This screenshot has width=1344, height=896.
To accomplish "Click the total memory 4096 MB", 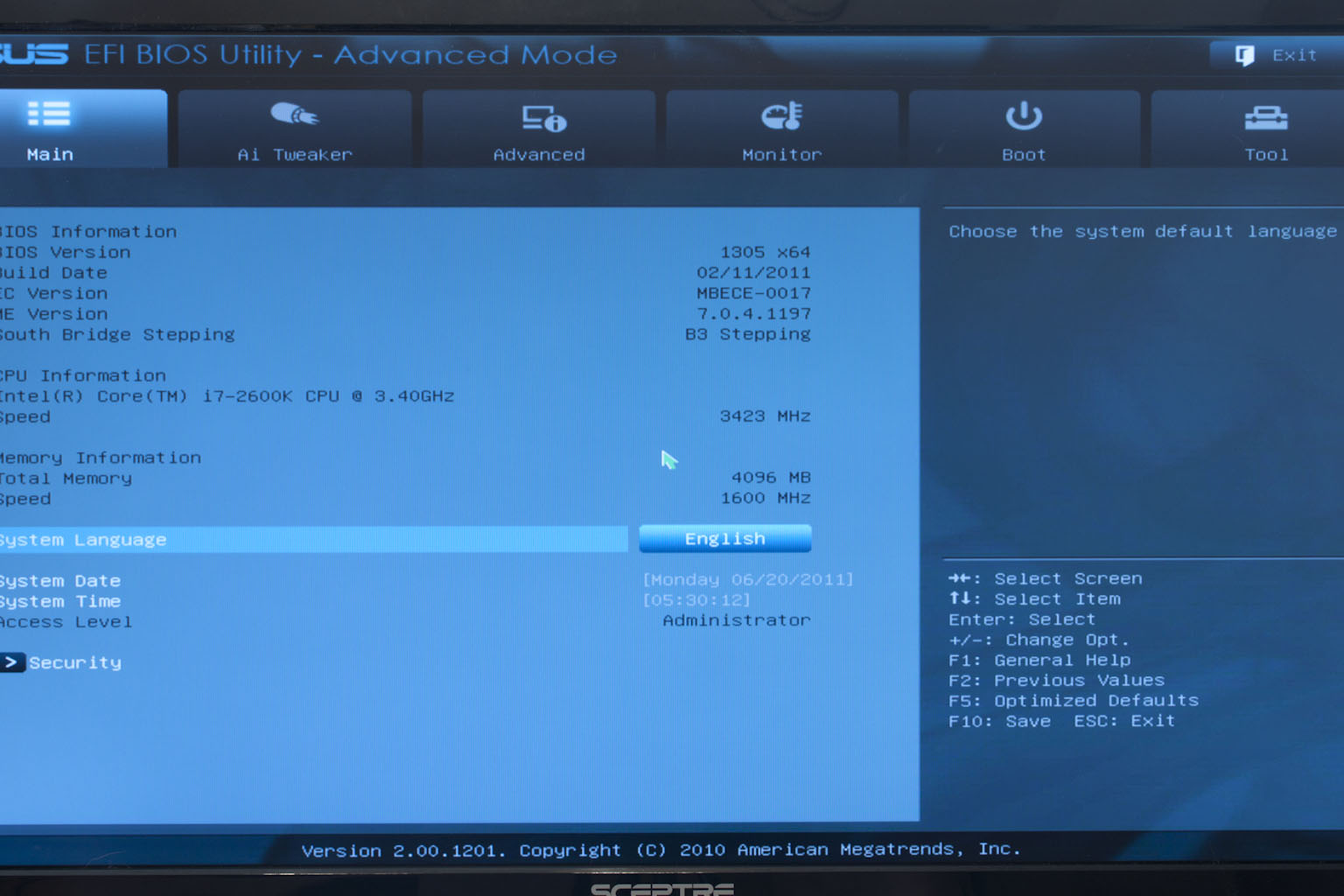I will pyautogui.click(x=771, y=478).
